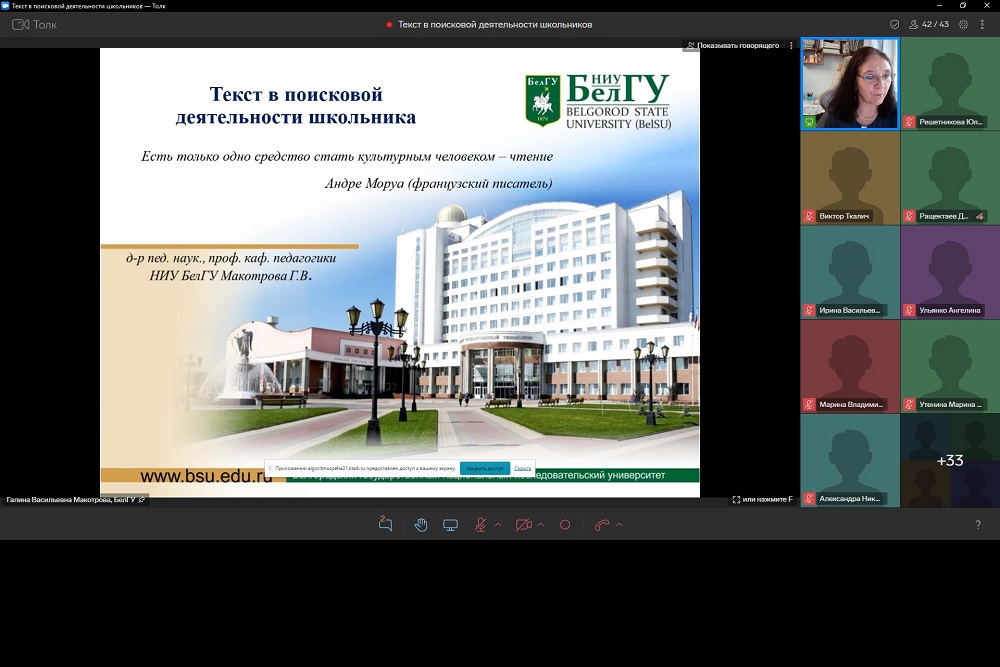Raise your hand in the meeting
This screenshot has width=1000, height=667.
pyautogui.click(x=421, y=525)
